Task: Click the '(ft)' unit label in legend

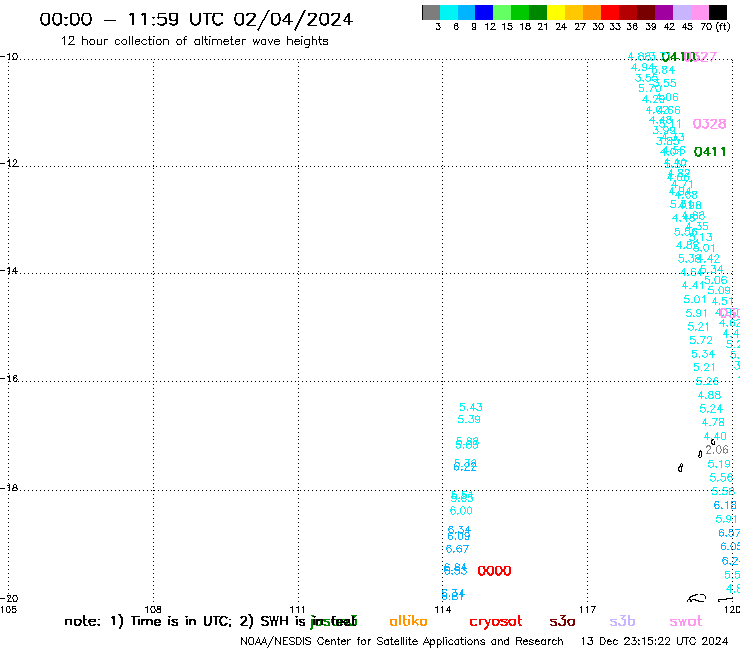Action: click(x=723, y=26)
